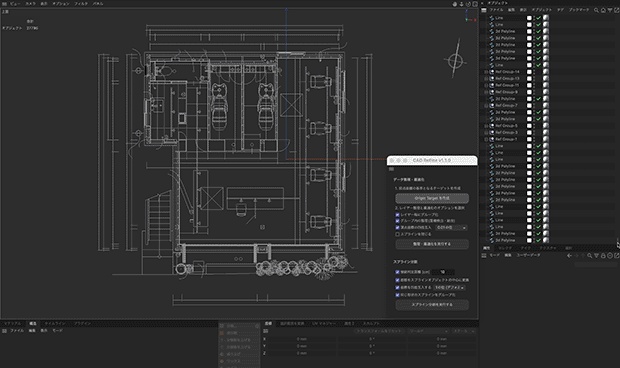Enable the スプラインを閉じる checkbox
Screen dimensions: 620x368
(397, 234)
